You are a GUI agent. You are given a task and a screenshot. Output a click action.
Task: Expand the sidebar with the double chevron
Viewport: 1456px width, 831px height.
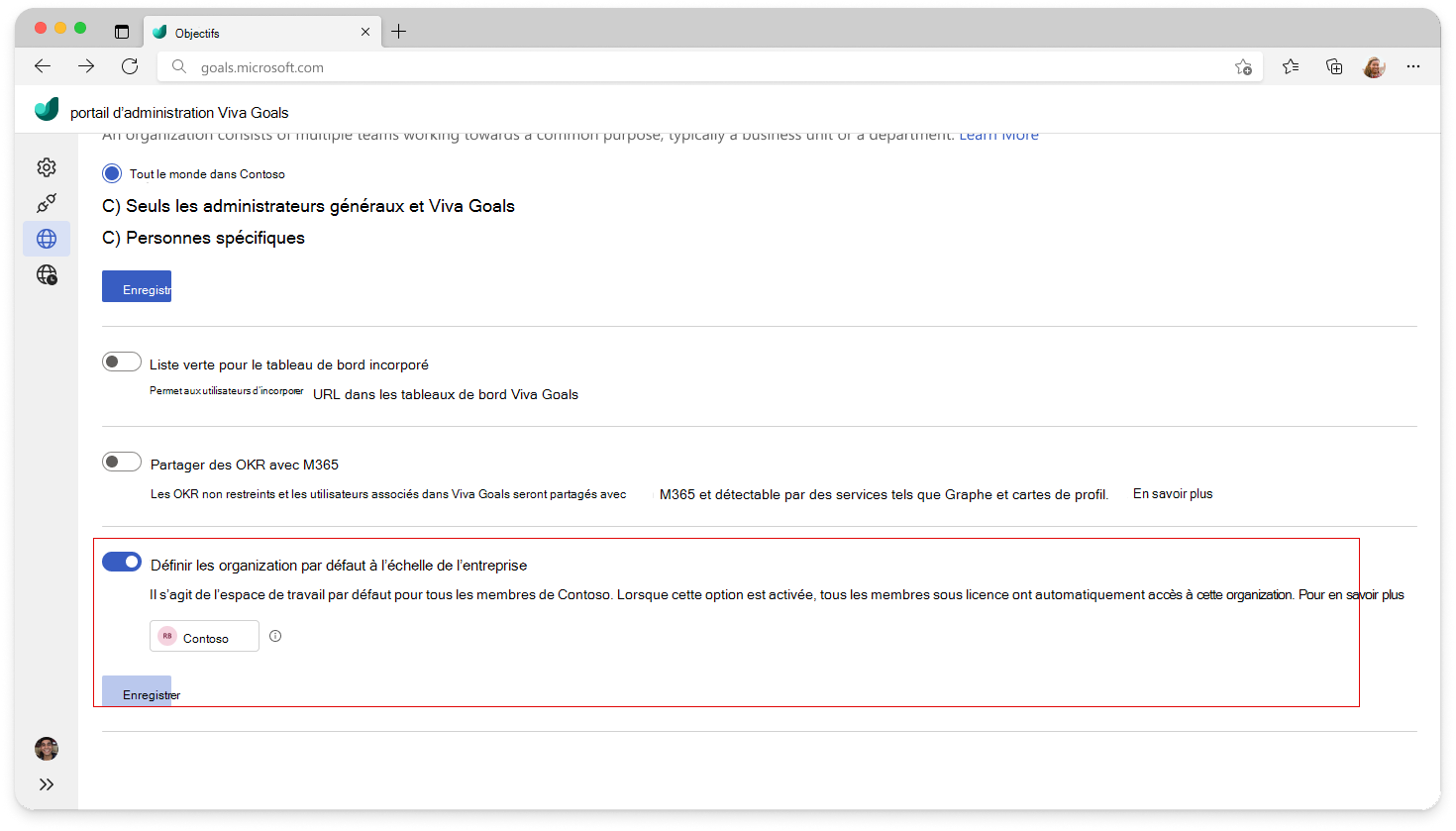pyautogui.click(x=47, y=784)
